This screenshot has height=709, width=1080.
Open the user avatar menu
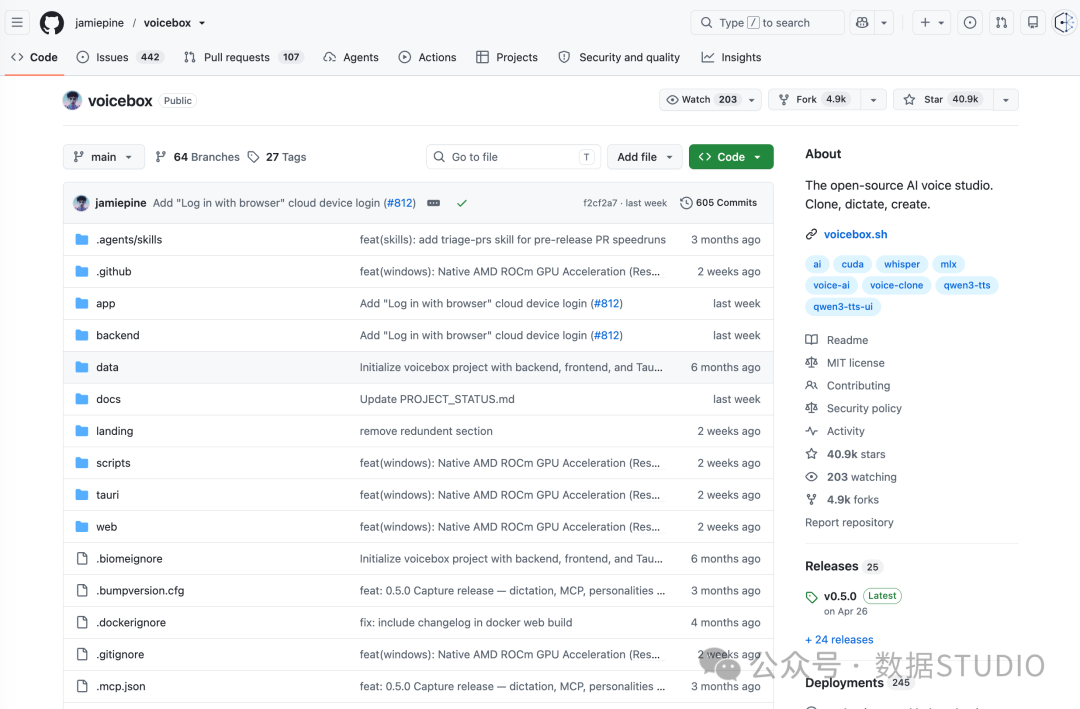point(1065,23)
